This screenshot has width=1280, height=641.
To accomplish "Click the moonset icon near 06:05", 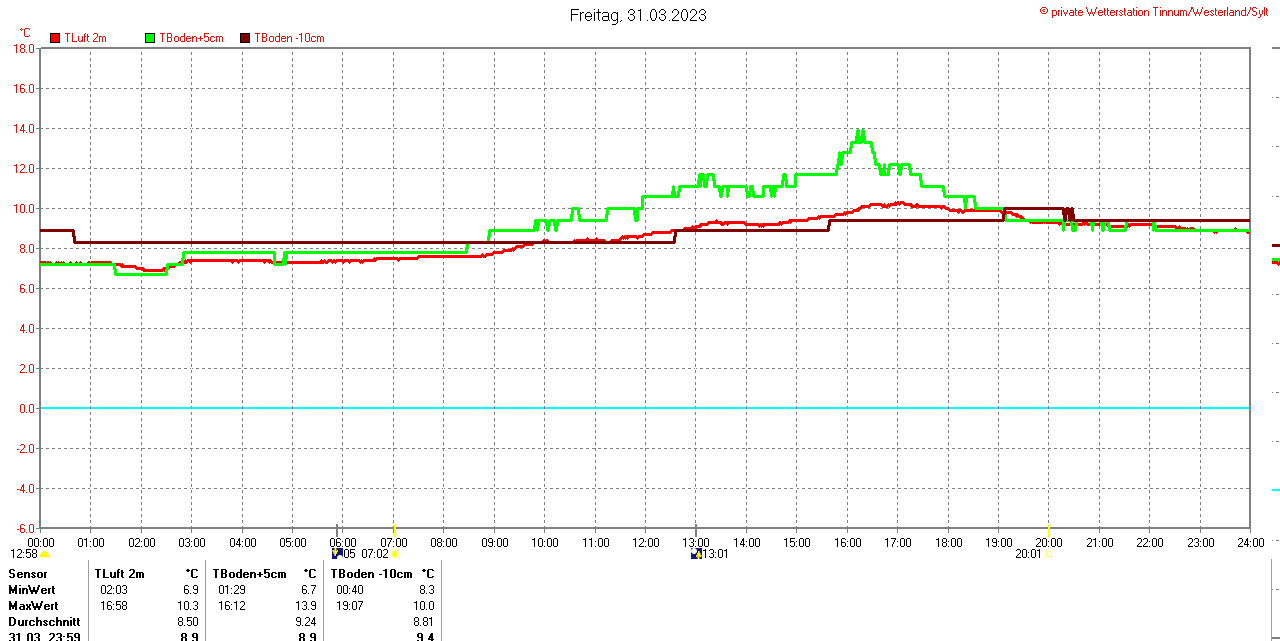I will tap(337, 553).
